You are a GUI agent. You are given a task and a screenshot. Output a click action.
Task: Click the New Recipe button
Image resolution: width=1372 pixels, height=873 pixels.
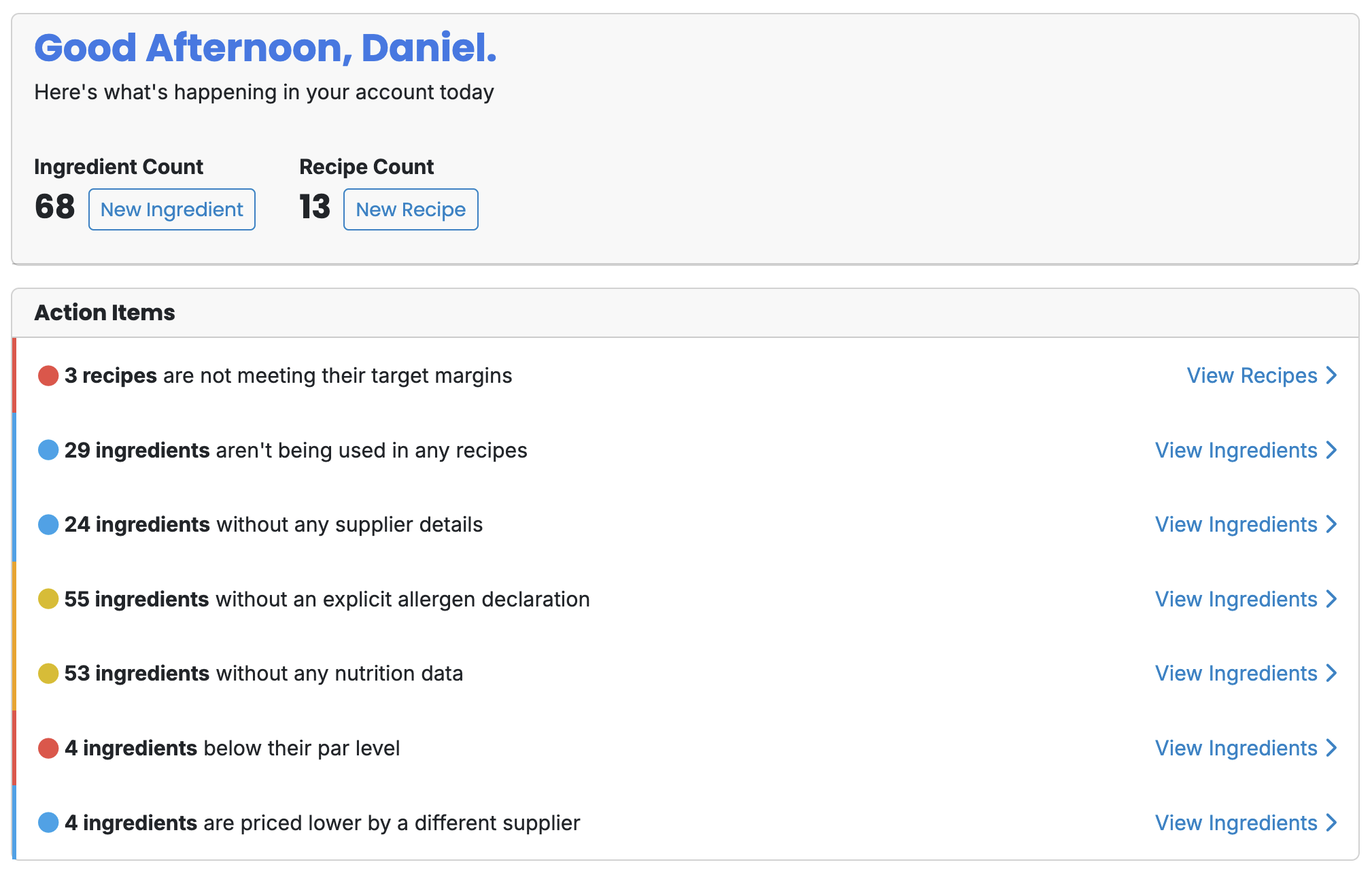[x=411, y=209]
